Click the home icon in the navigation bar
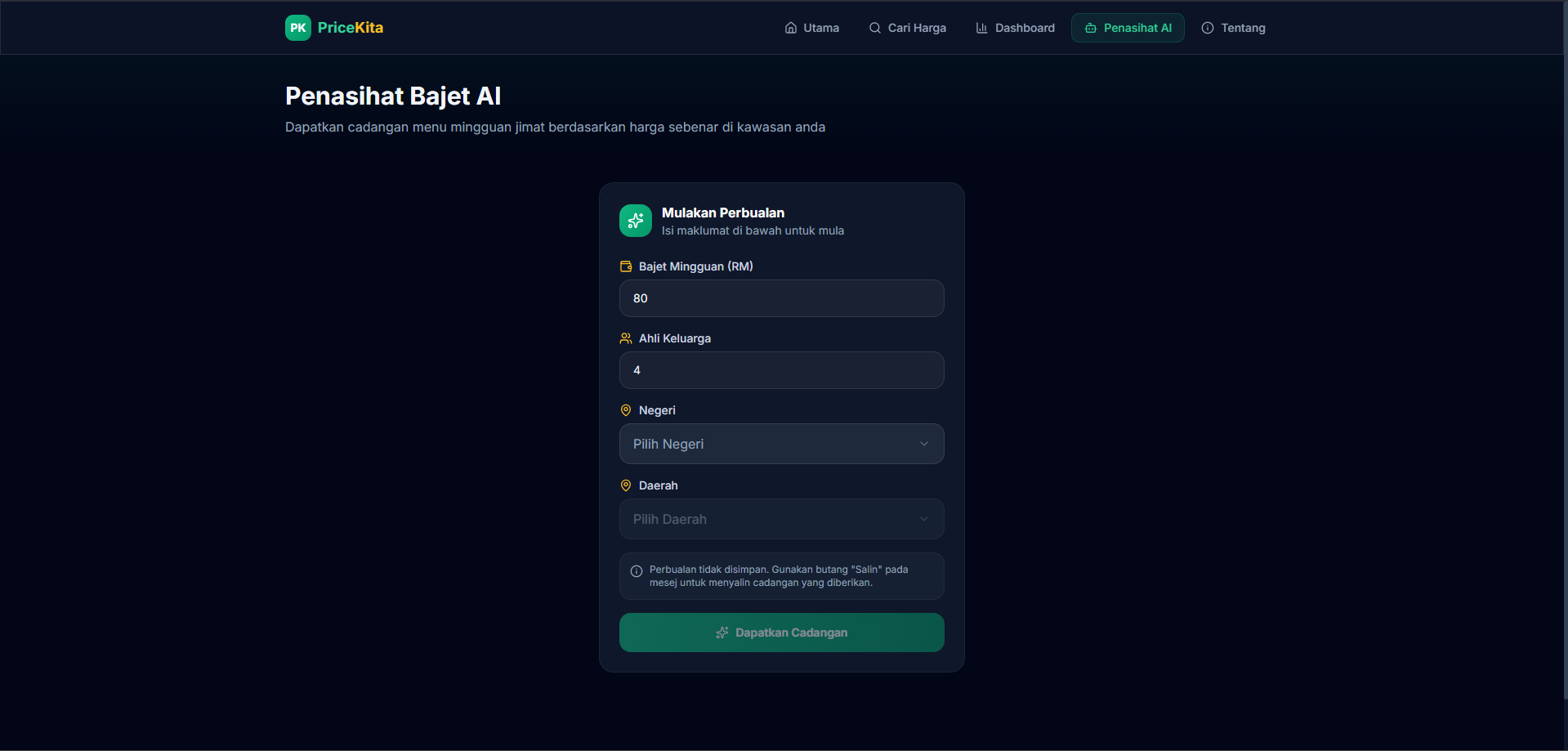The height and width of the screenshot is (751, 1568). click(791, 28)
